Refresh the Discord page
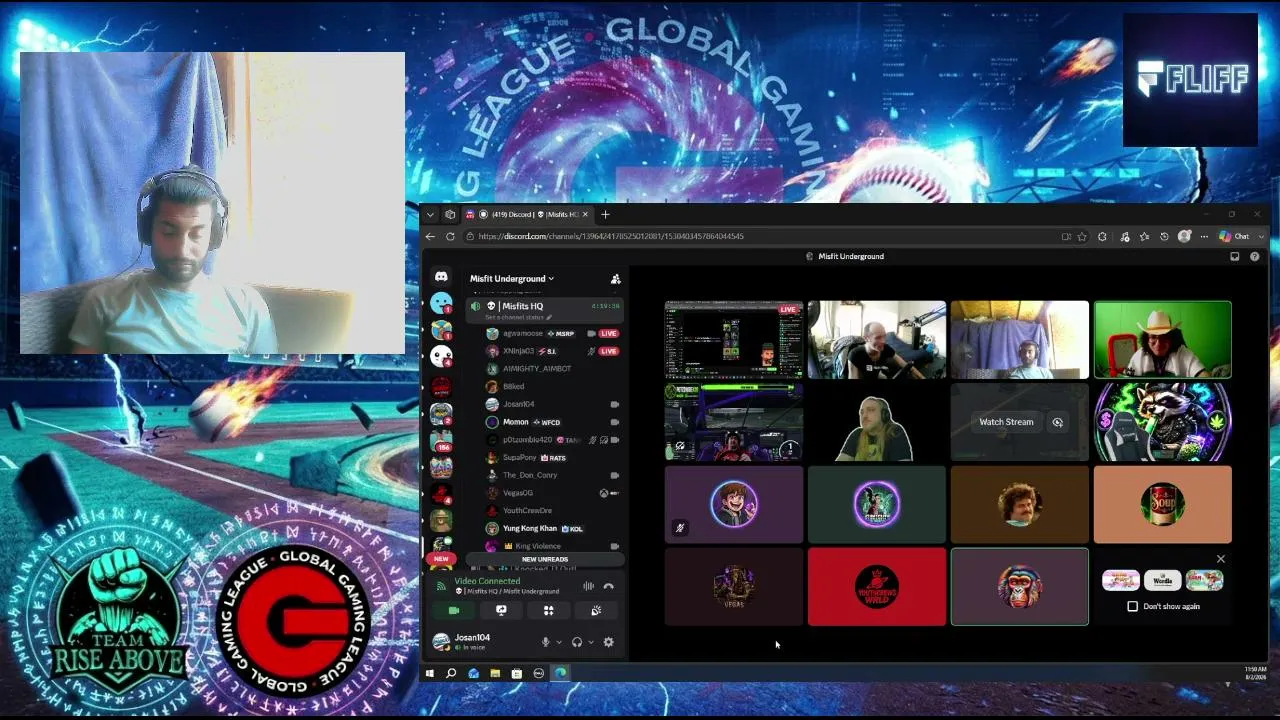The width and height of the screenshot is (1280, 720). click(x=450, y=236)
